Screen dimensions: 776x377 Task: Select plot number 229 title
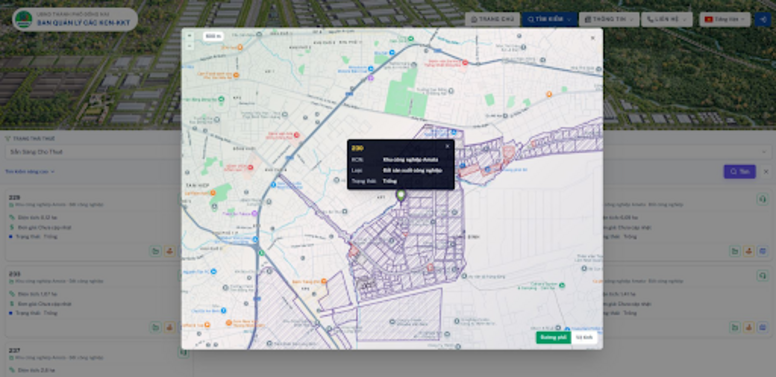[14, 197]
